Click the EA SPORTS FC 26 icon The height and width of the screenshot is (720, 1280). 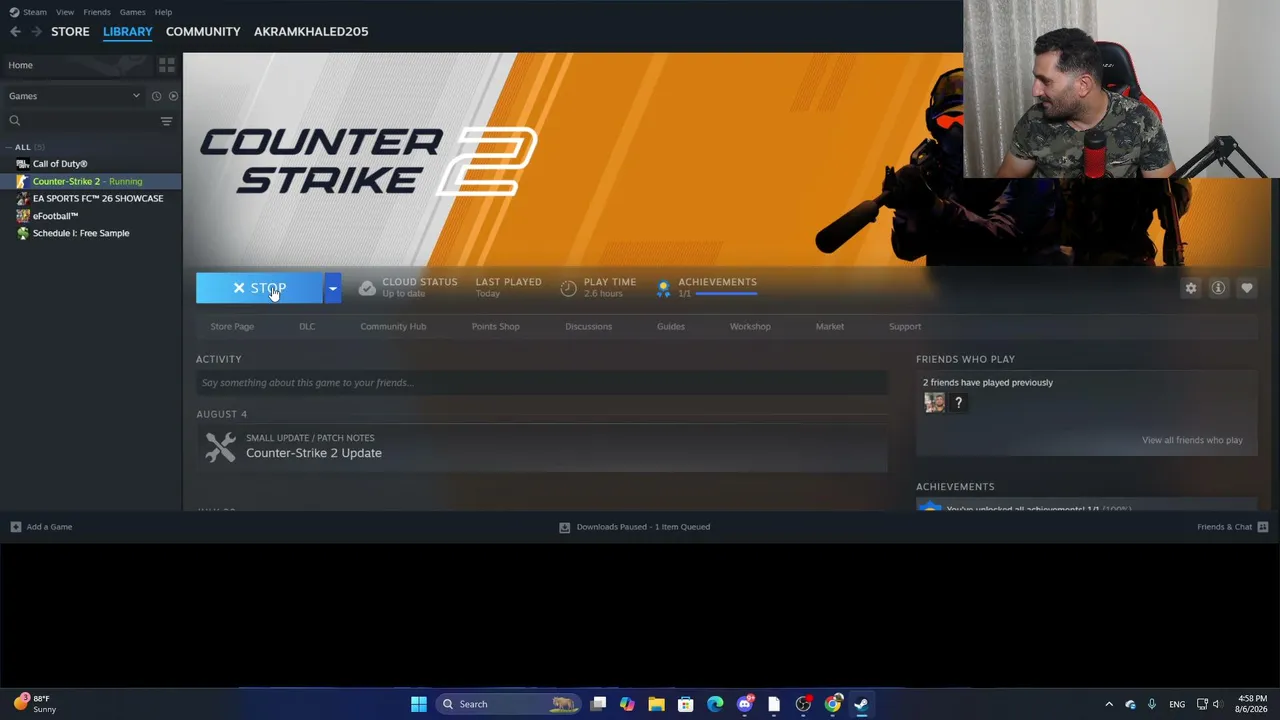tap(23, 199)
